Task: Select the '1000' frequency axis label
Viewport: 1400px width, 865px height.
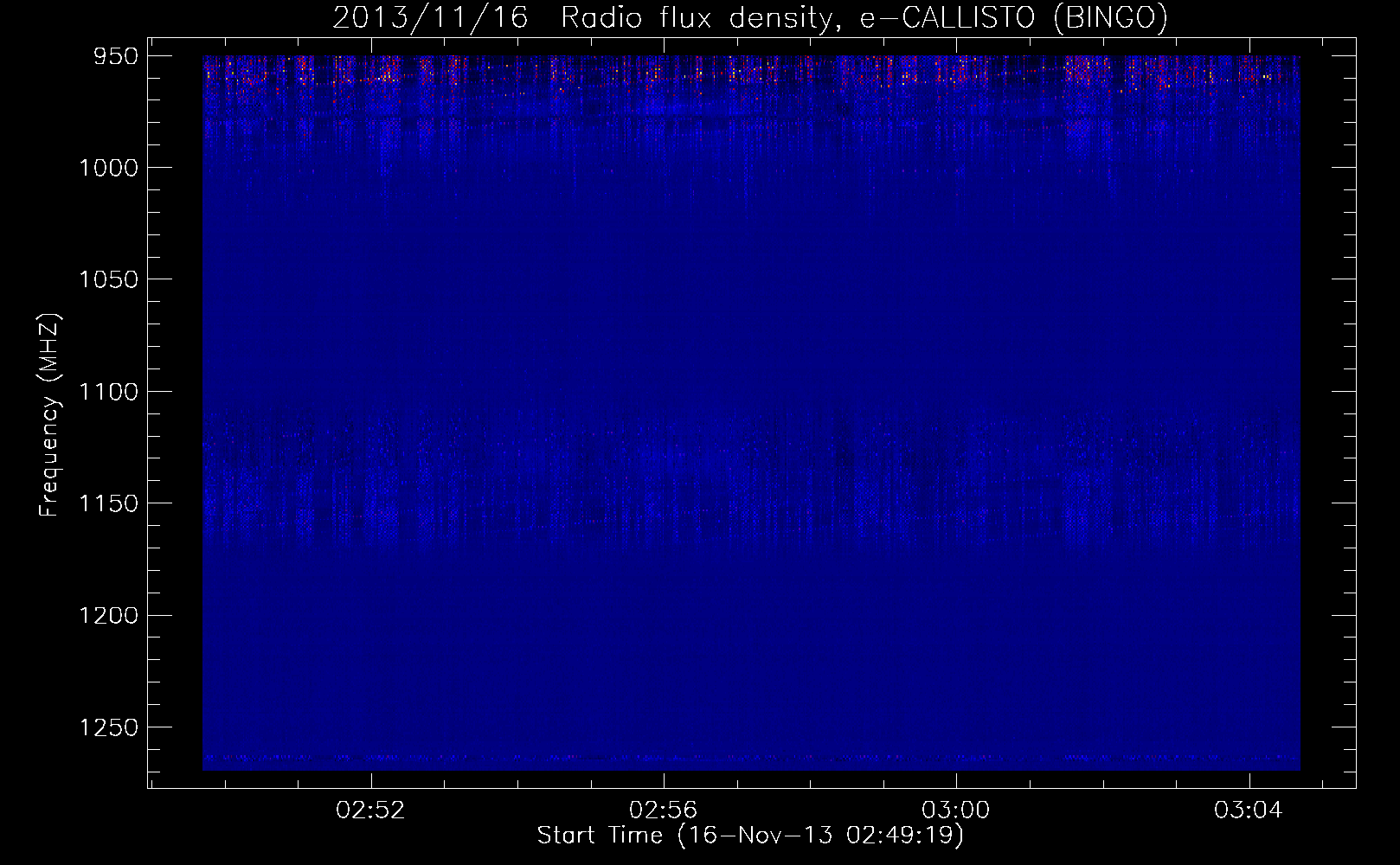Action: coord(109,168)
